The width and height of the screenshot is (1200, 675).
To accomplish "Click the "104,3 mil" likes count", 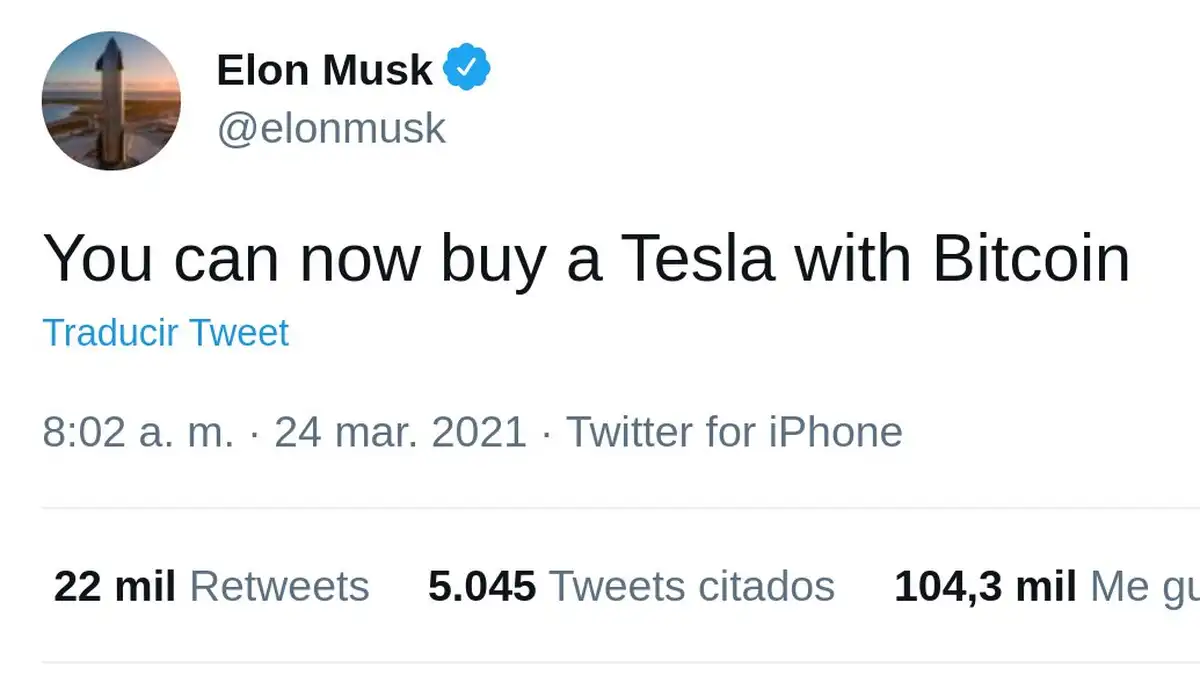I will (x=985, y=586).
